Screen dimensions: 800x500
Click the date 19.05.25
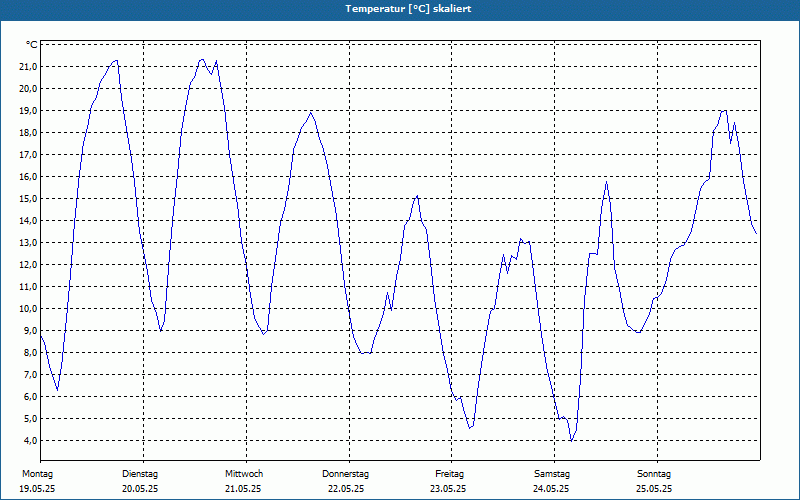pos(37,489)
